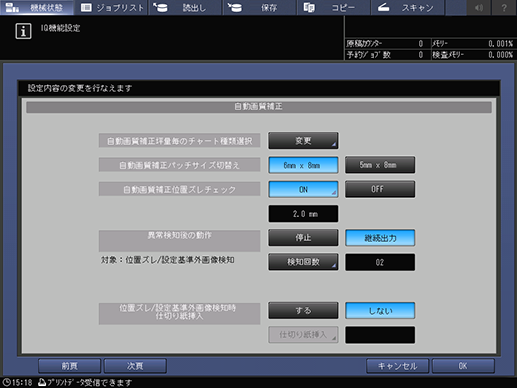Select 6mm x 8mm patch size
Viewport: 517px width, 388px height.
(x=303, y=165)
